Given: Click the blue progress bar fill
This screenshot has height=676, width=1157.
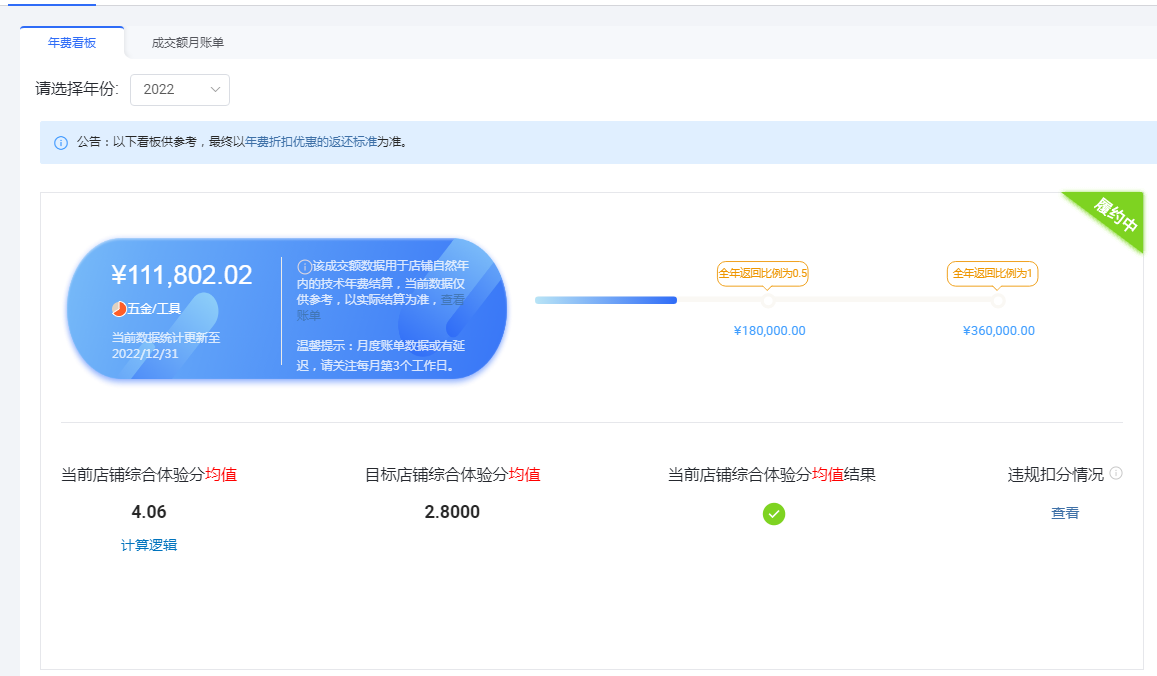Looking at the screenshot, I should [x=606, y=300].
